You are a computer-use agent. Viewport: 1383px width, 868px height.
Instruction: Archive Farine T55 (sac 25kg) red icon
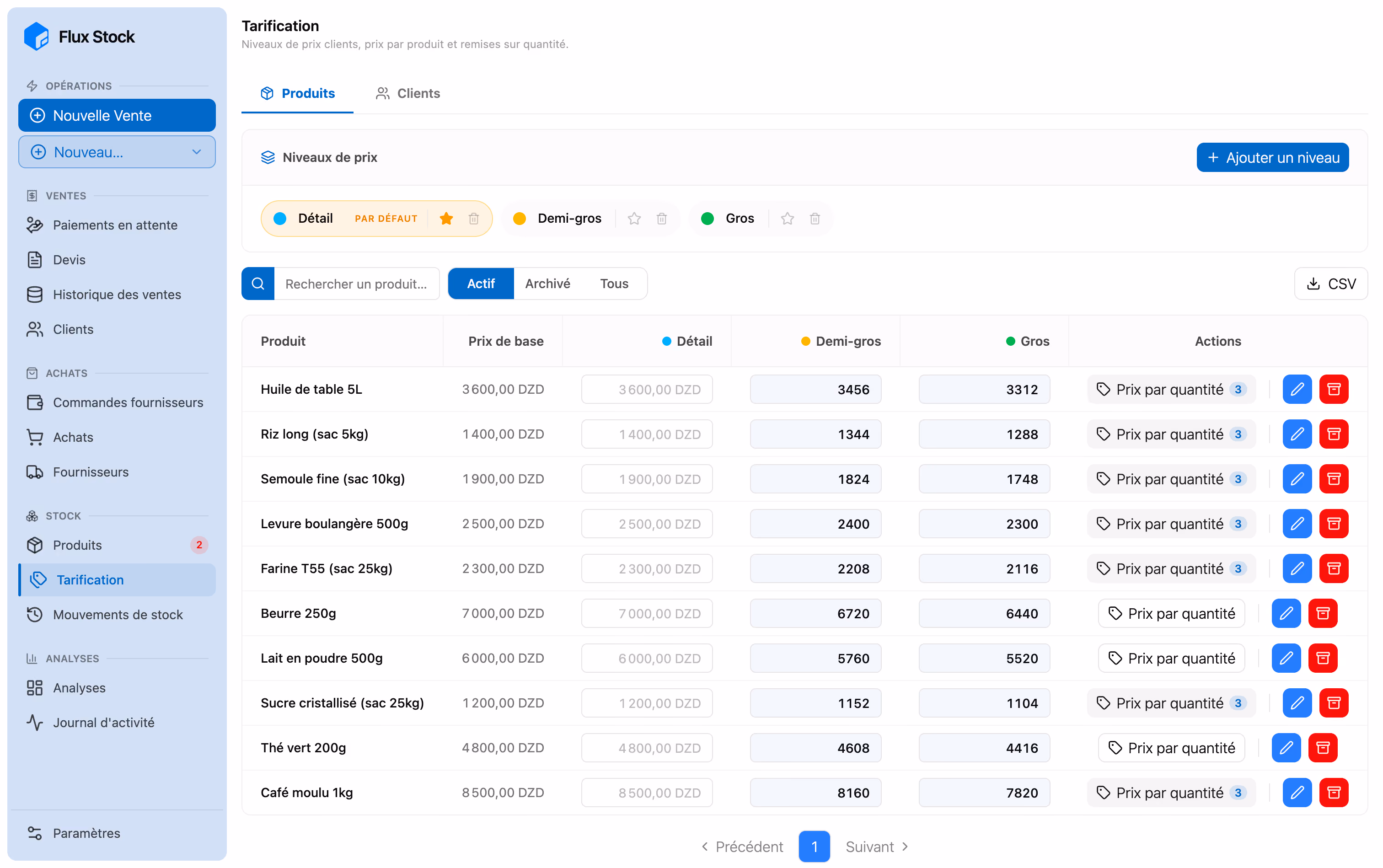[1334, 568]
